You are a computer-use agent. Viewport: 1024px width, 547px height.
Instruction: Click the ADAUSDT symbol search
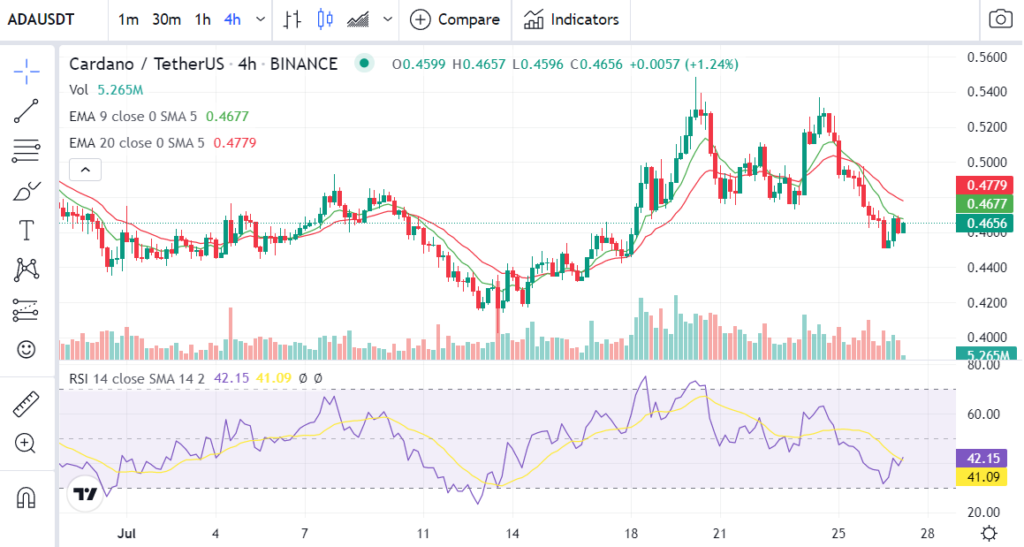click(x=40, y=20)
